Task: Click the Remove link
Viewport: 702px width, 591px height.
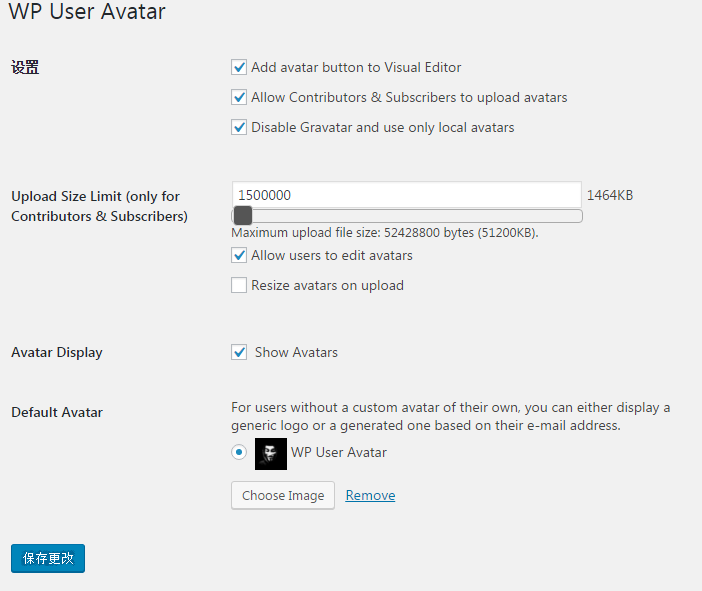Action: [370, 496]
